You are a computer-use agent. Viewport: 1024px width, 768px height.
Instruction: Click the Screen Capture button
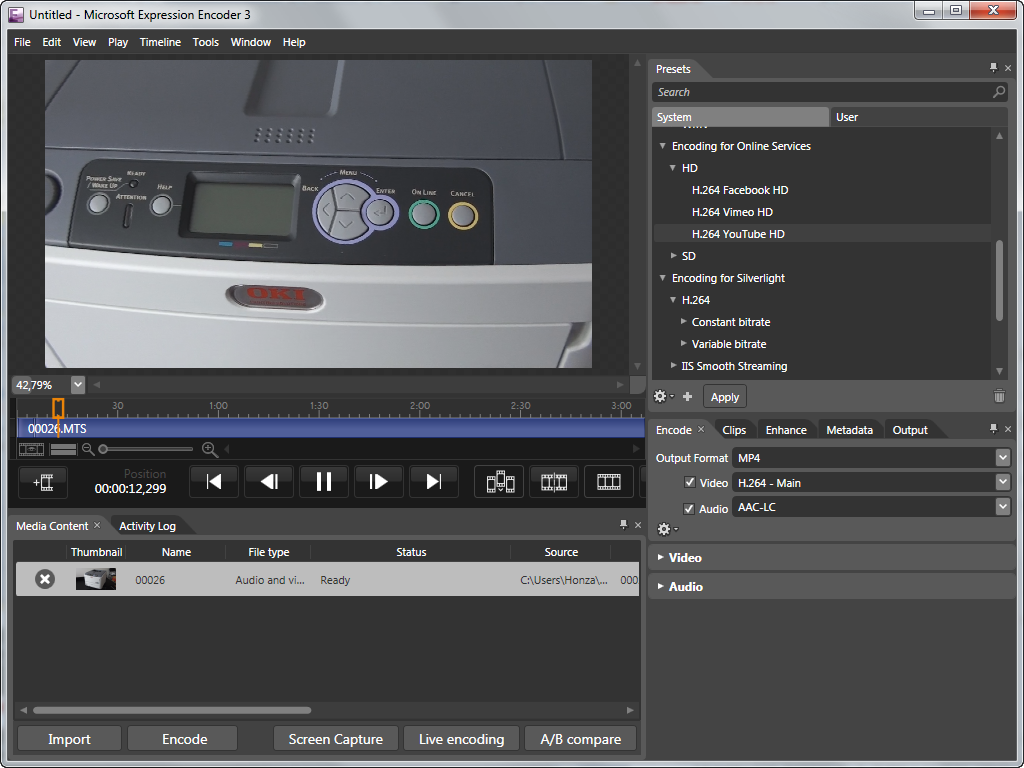point(336,739)
